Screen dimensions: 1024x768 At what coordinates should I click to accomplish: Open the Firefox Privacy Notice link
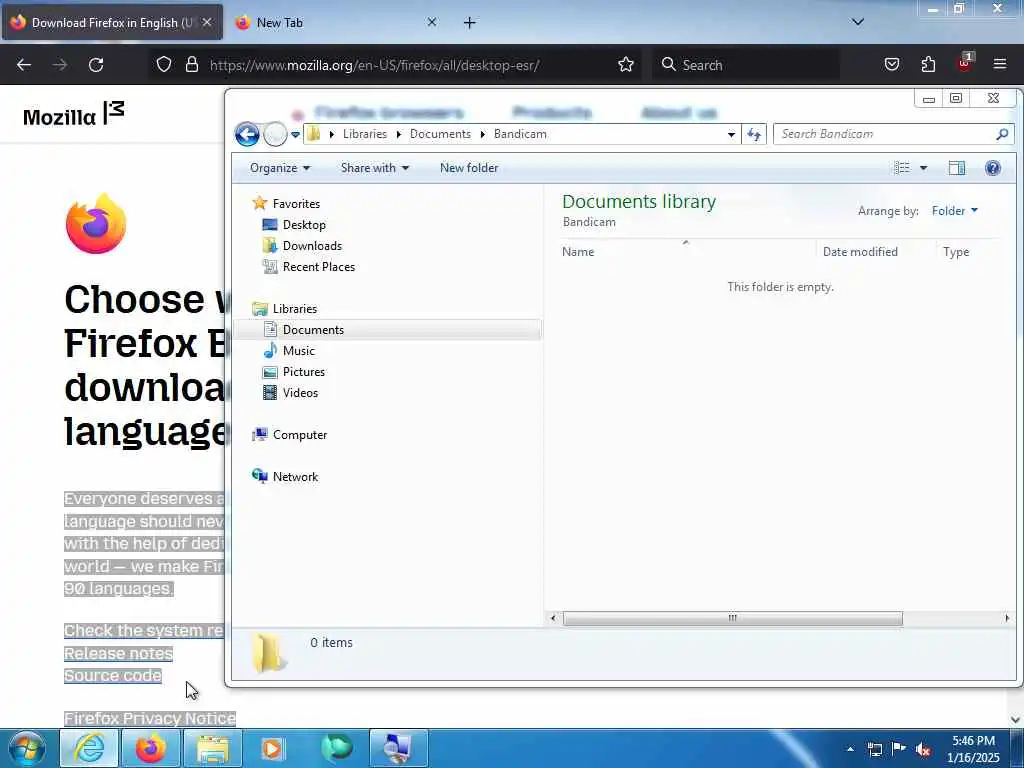150,718
